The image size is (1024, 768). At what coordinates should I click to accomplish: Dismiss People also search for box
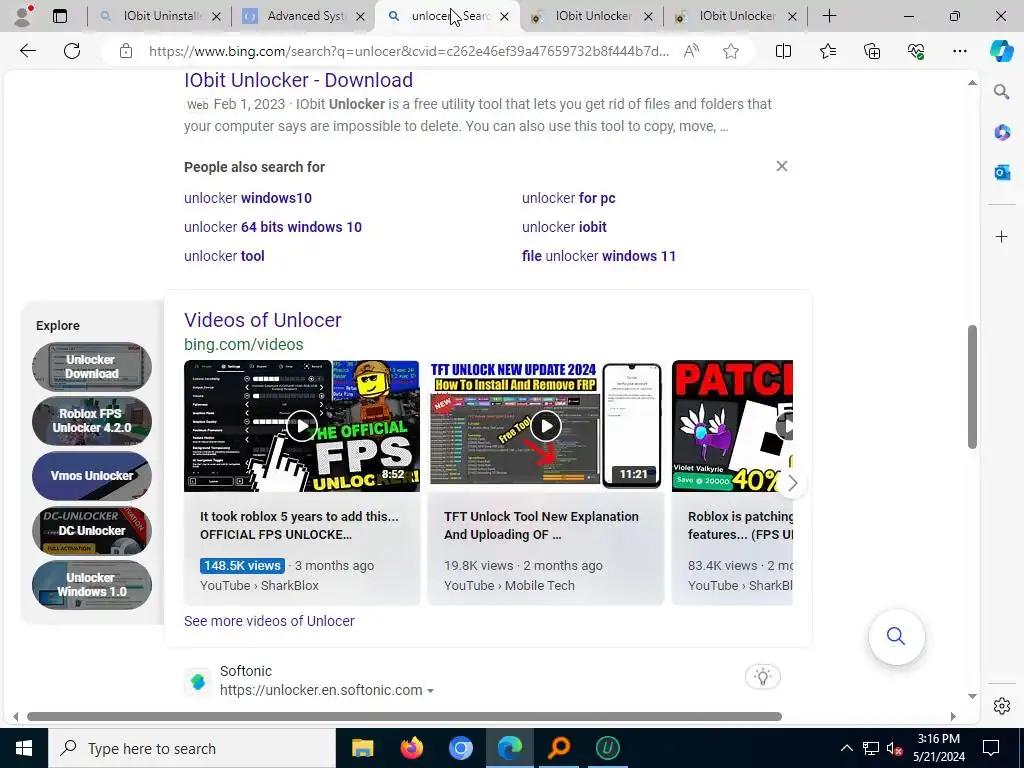click(782, 167)
